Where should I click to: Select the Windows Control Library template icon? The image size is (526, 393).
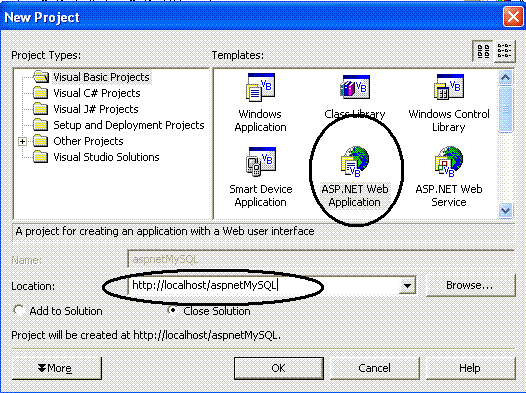pyautogui.click(x=449, y=87)
